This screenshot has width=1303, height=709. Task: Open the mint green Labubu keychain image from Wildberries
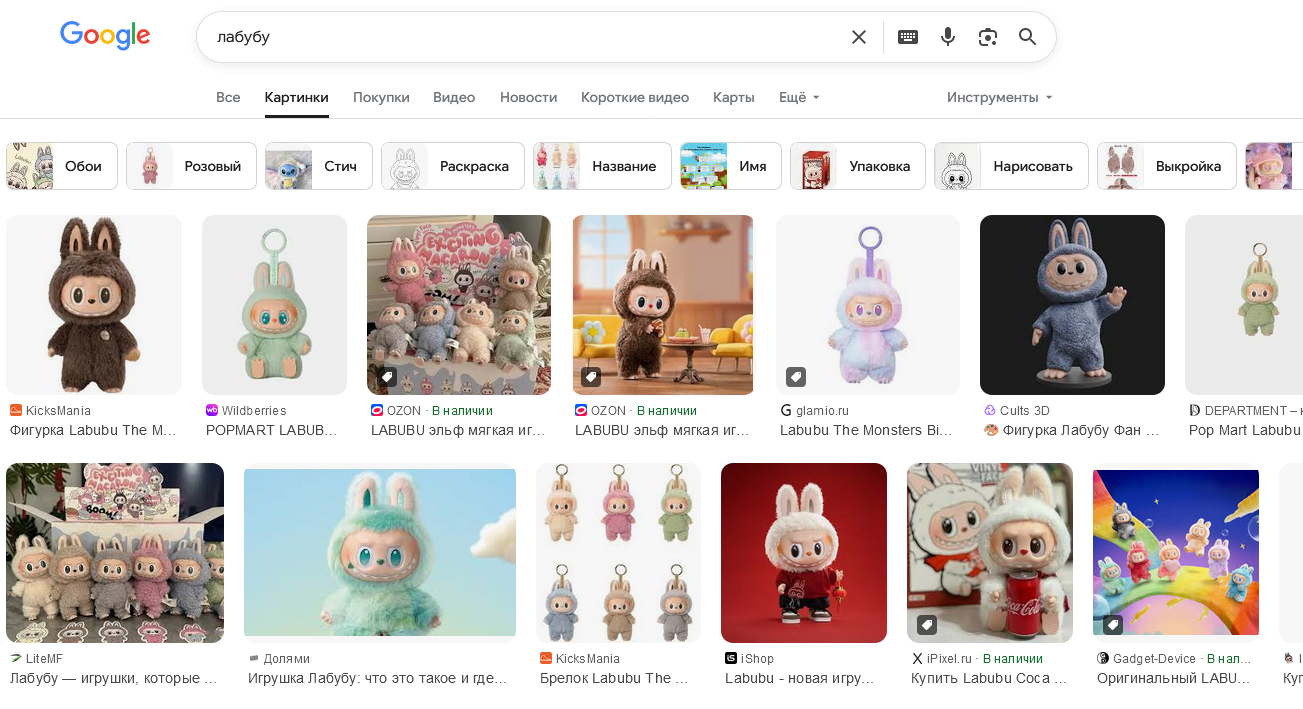[274, 305]
